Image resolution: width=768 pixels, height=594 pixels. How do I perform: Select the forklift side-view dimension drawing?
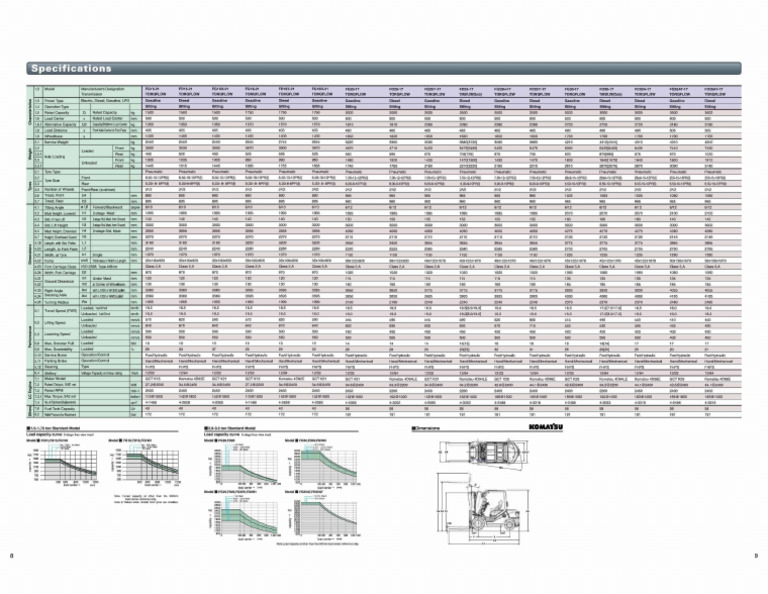(483, 509)
